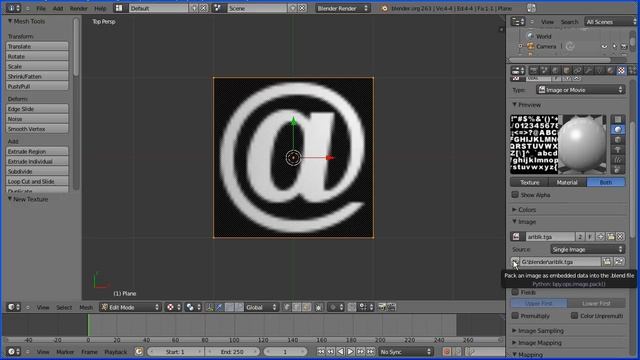640x360 pixels.
Task: Click the Rotate button in Mesh Tools
Action: point(37,56)
